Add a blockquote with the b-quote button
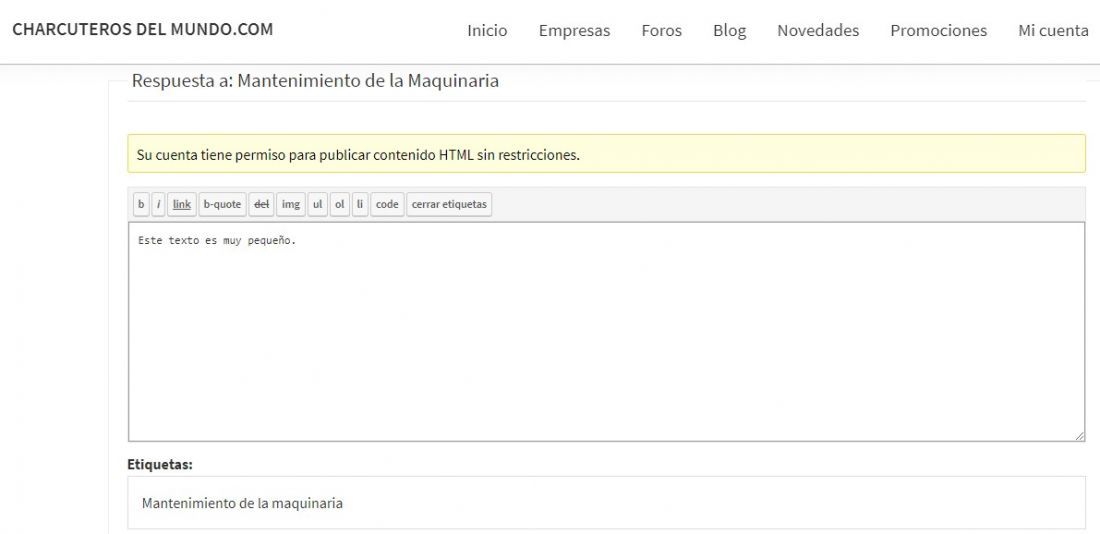 [x=222, y=204]
